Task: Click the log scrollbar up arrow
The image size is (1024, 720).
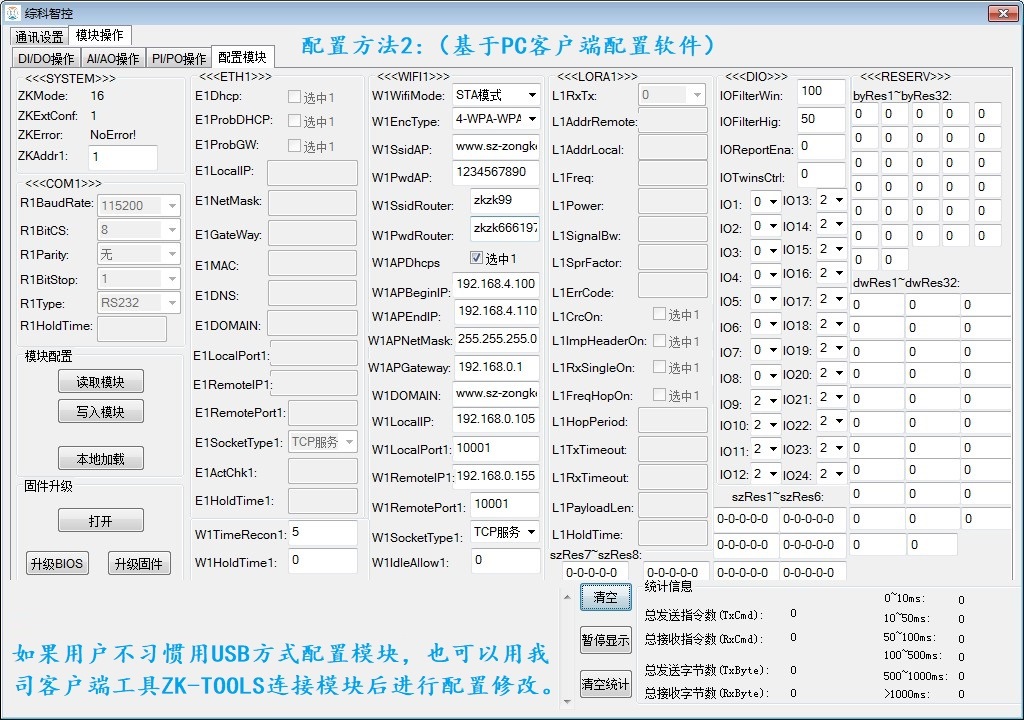Action: (x=567, y=597)
